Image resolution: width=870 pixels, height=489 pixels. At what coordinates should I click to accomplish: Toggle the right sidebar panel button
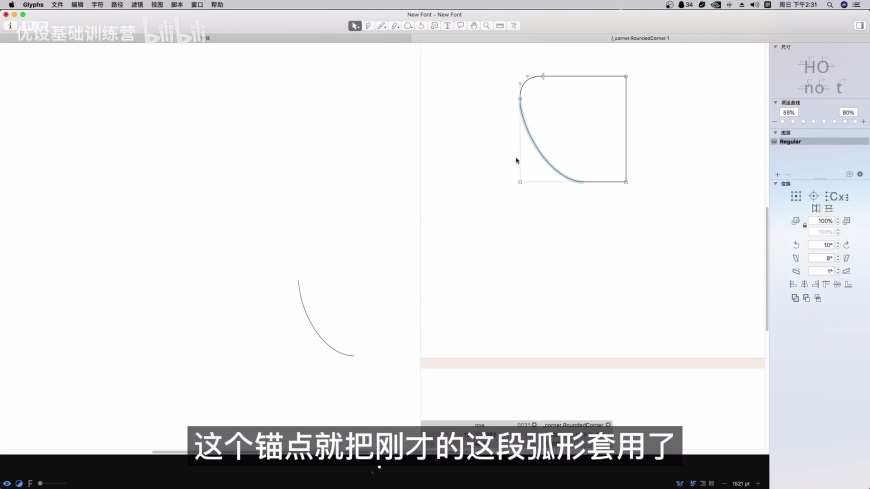tap(859, 26)
